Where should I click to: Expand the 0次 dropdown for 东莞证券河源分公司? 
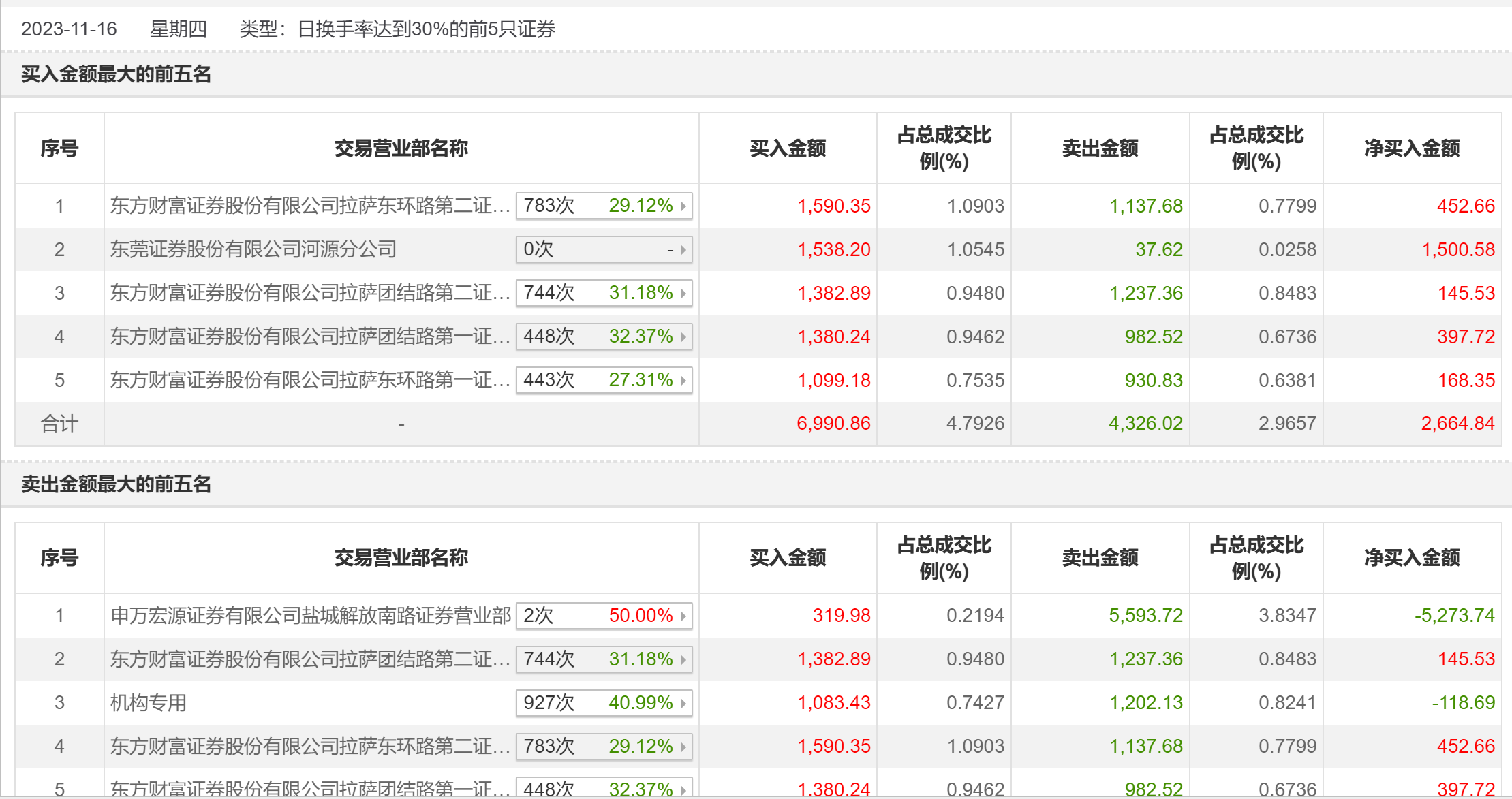point(683,250)
